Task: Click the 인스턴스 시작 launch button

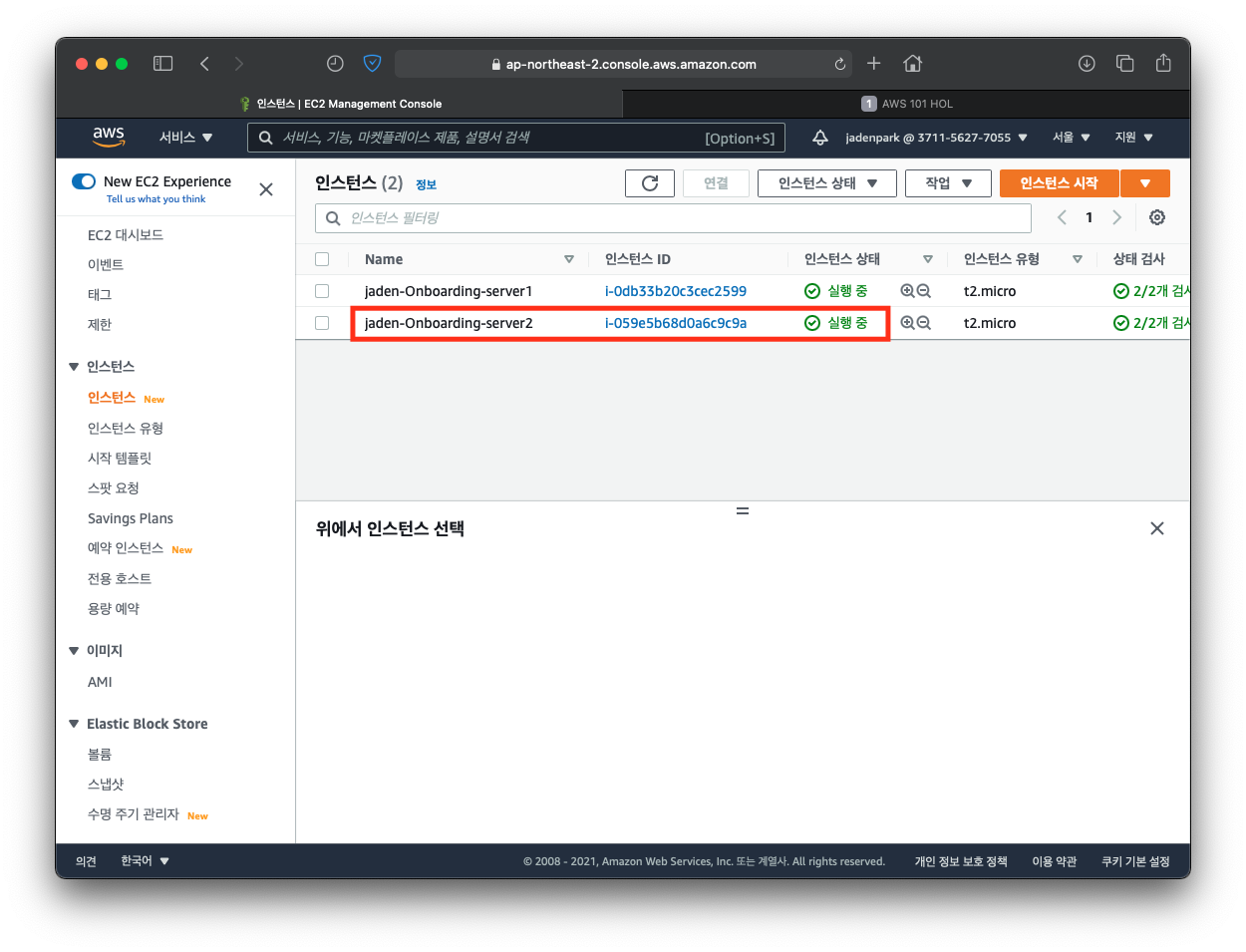Action: [x=1059, y=183]
